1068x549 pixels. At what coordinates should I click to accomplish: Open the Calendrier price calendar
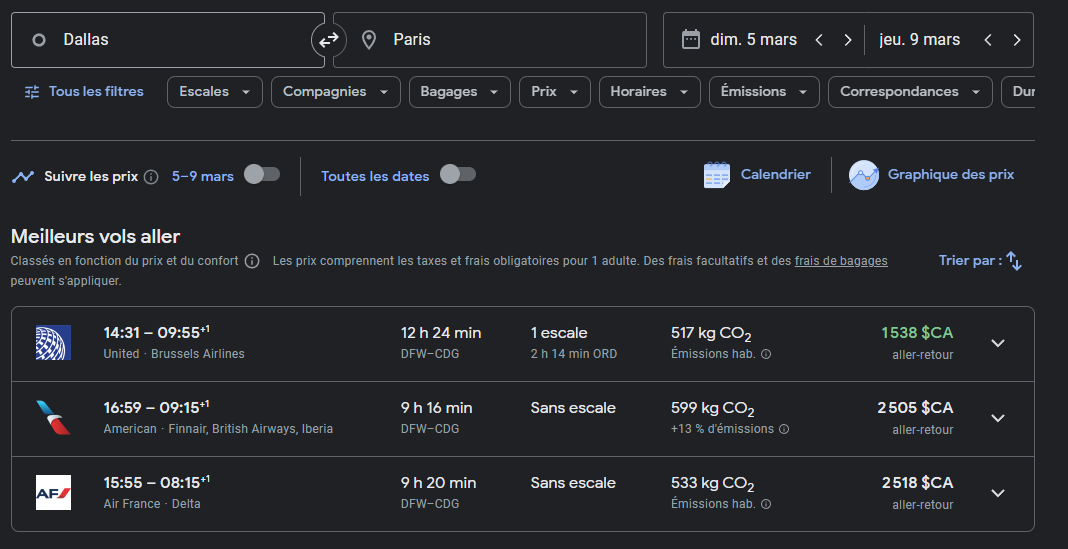(x=757, y=175)
